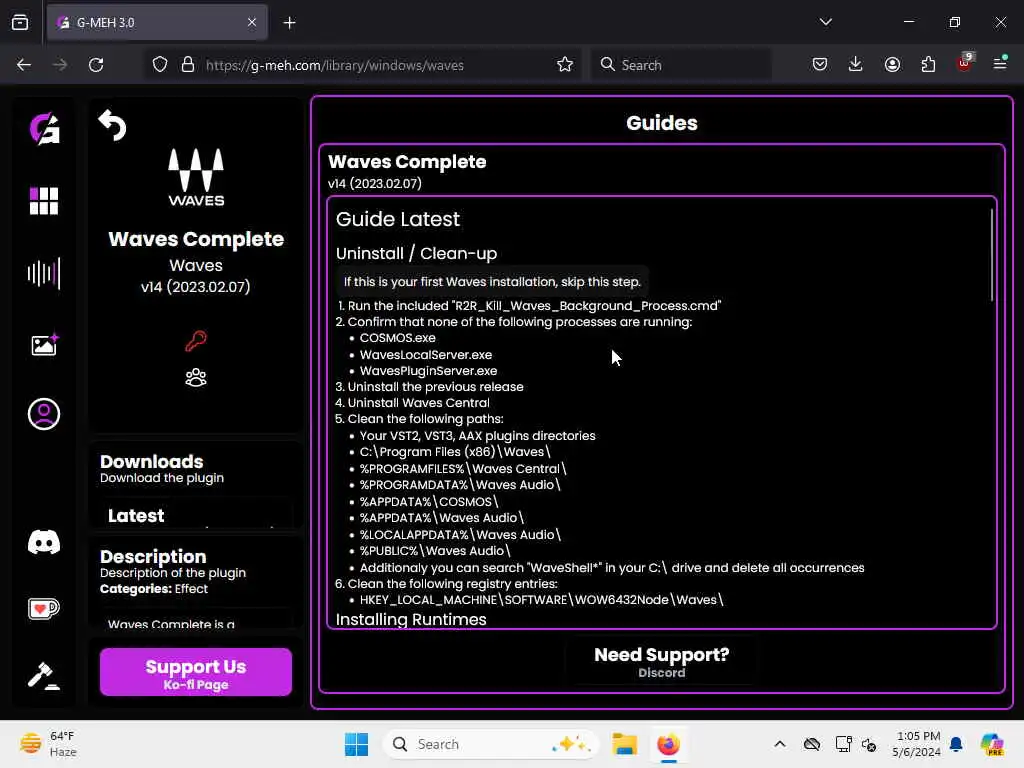
Task: Click the tray display-with-phone icon beside the cloud
Action: click(x=843, y=744)
